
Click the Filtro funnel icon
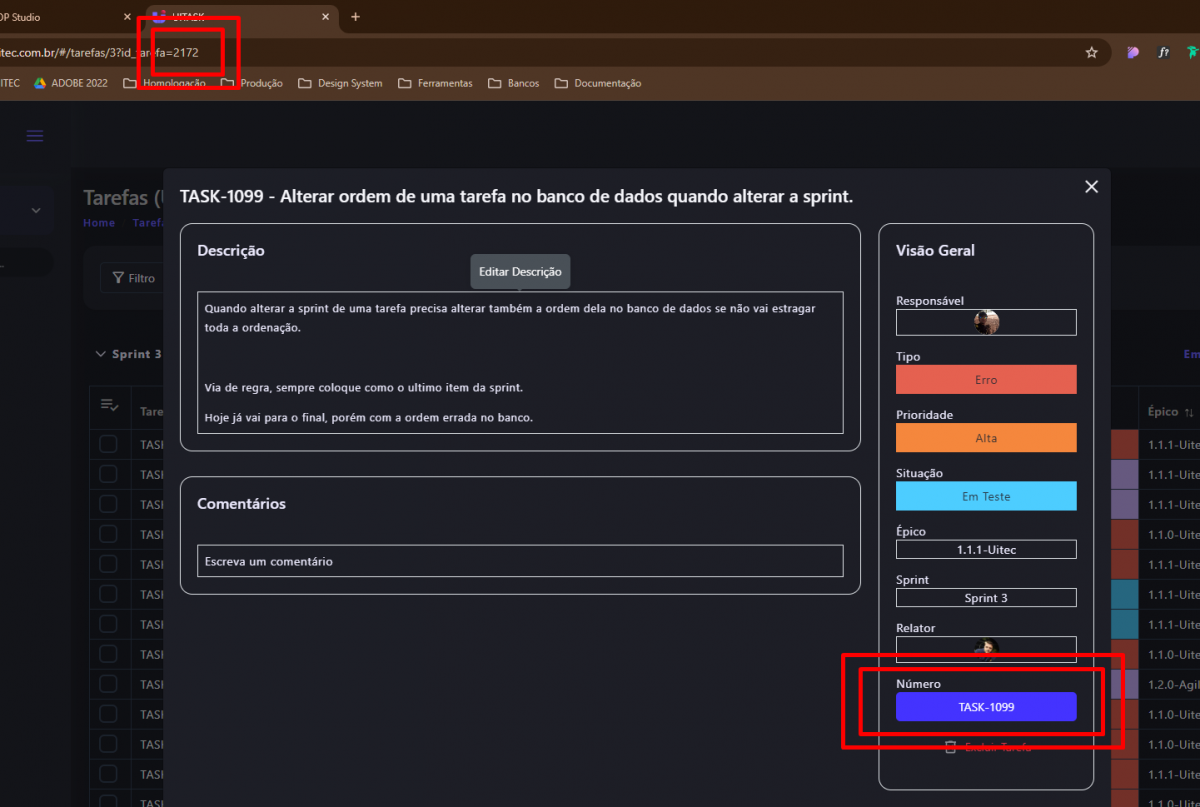(118, 278)
